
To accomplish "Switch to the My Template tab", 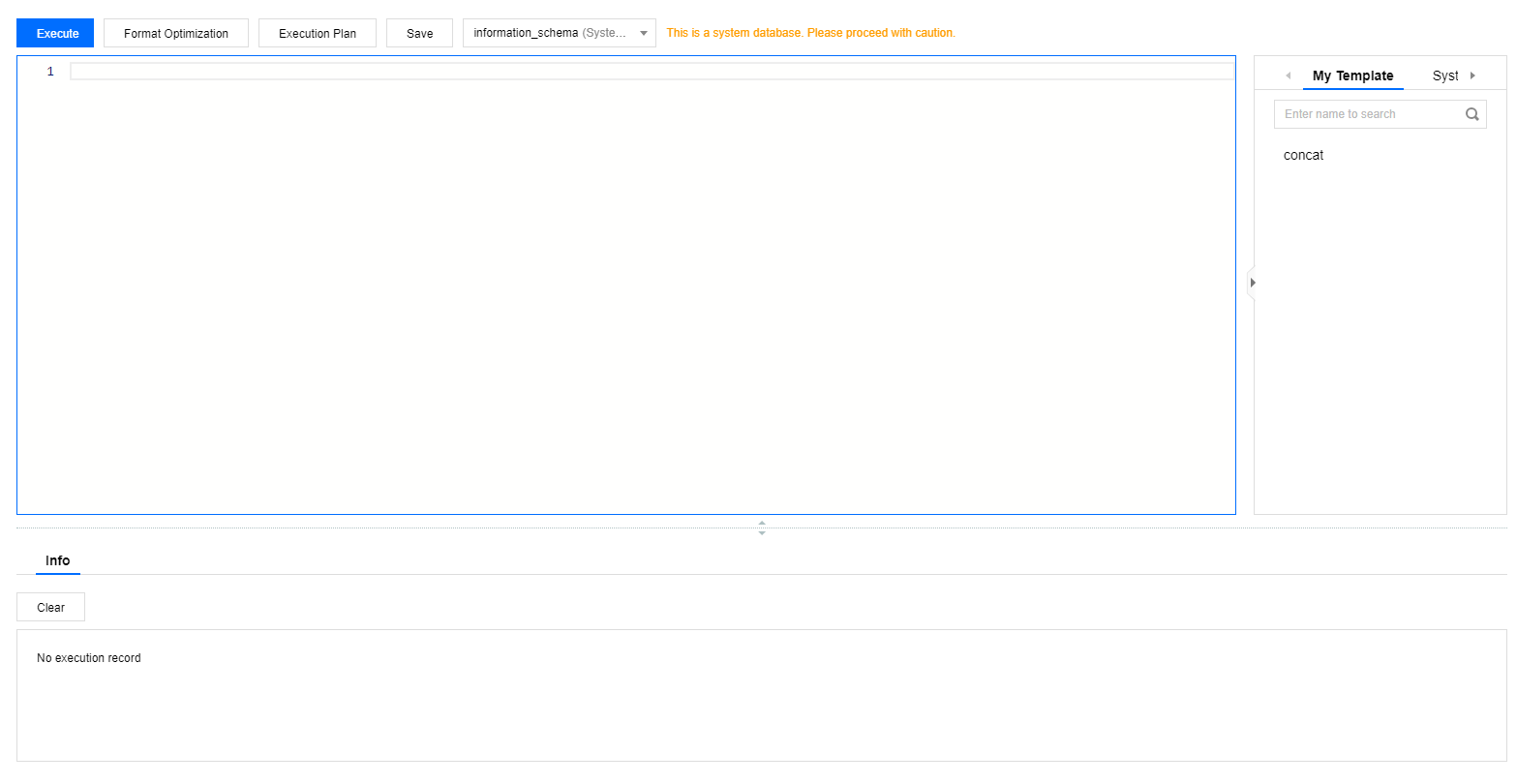I will pyautogui.click(x=1352, y=75).
